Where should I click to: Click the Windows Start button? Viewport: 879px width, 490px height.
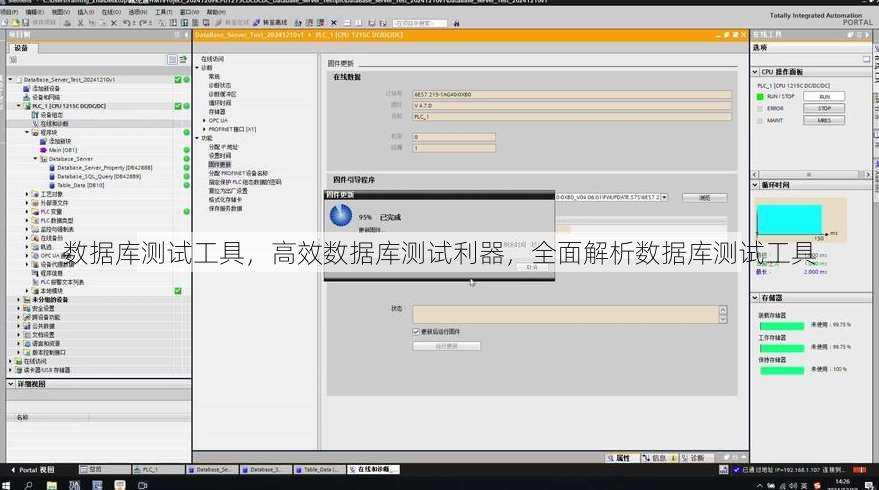pos(6,485)
